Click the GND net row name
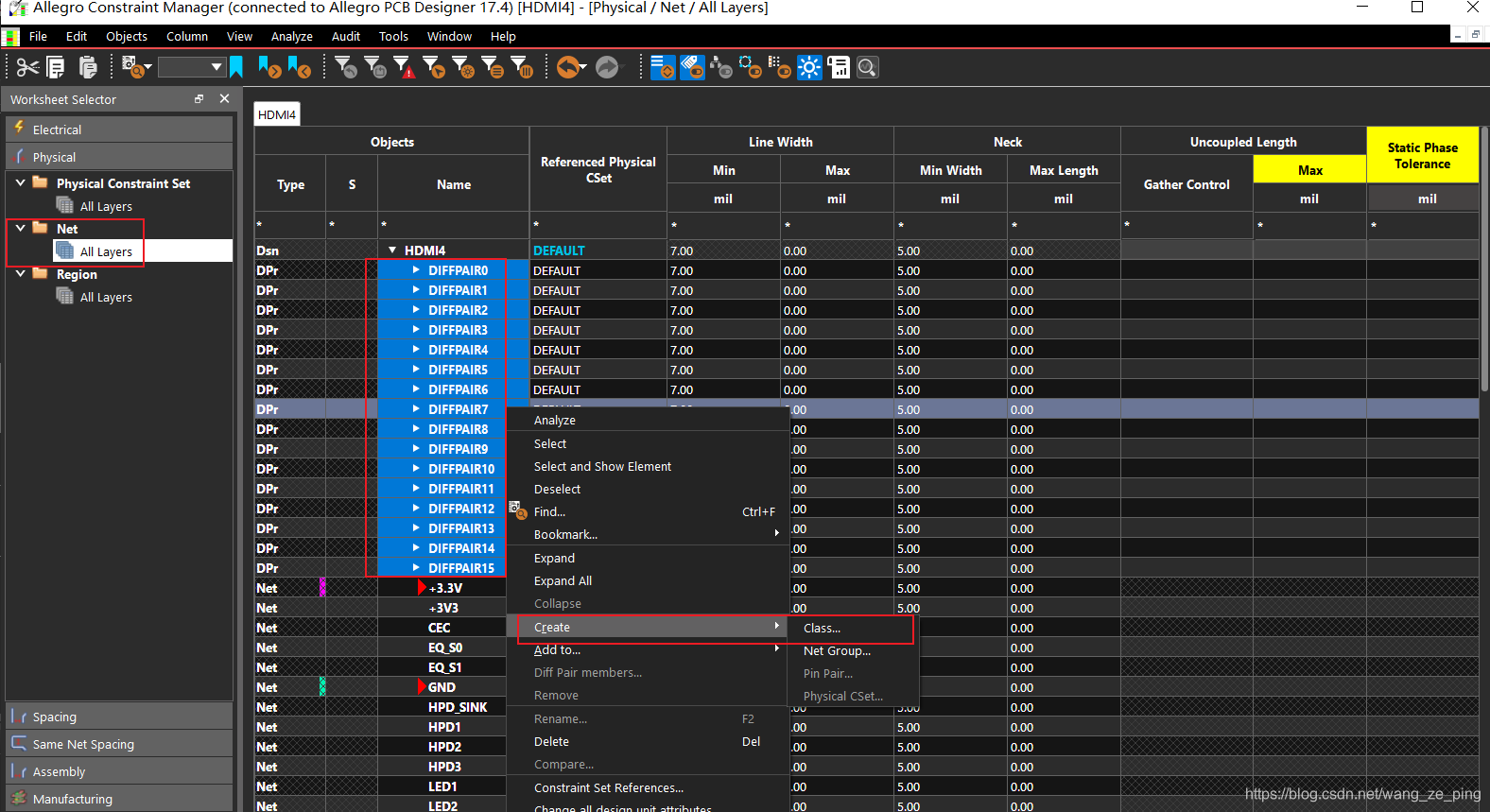Screen dimensions: 1490x812 (442, 687)
